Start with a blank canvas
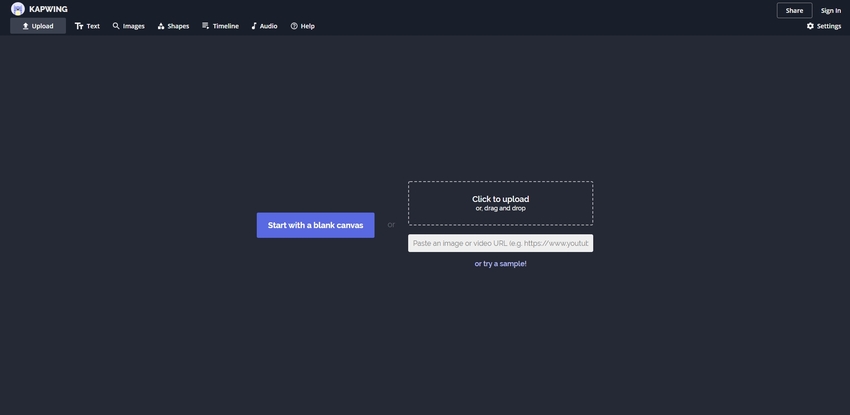Viewport: 850px width, 415px height. pyautogui.click(x=315, y=225)
